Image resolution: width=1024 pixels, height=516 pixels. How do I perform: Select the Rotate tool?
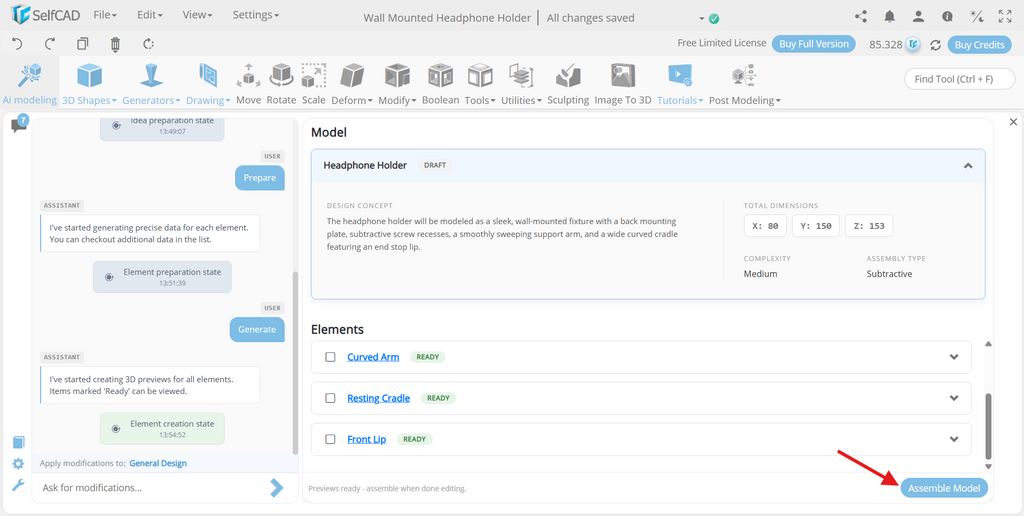tap(281, 84)
